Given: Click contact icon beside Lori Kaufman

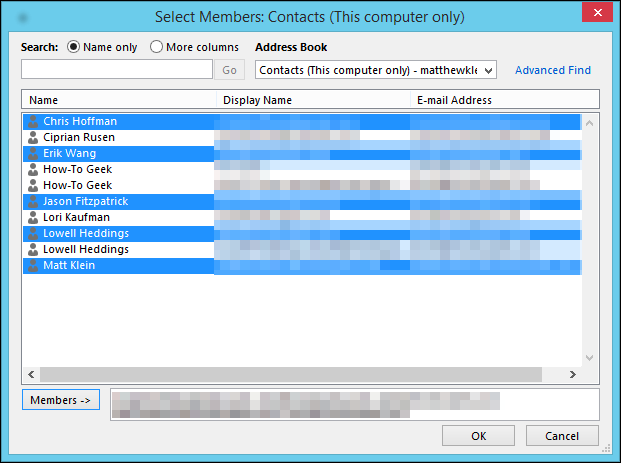Looking at the screenshot, I should (33, 217).
